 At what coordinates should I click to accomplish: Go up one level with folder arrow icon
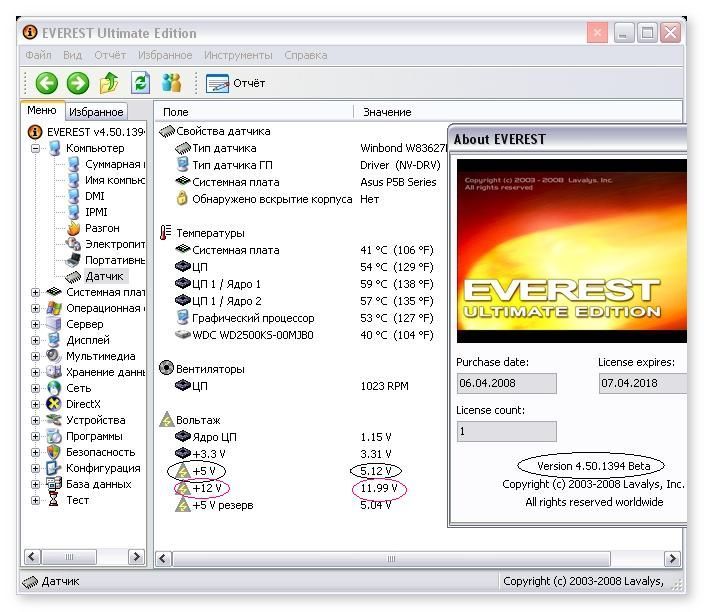(109, 83)
